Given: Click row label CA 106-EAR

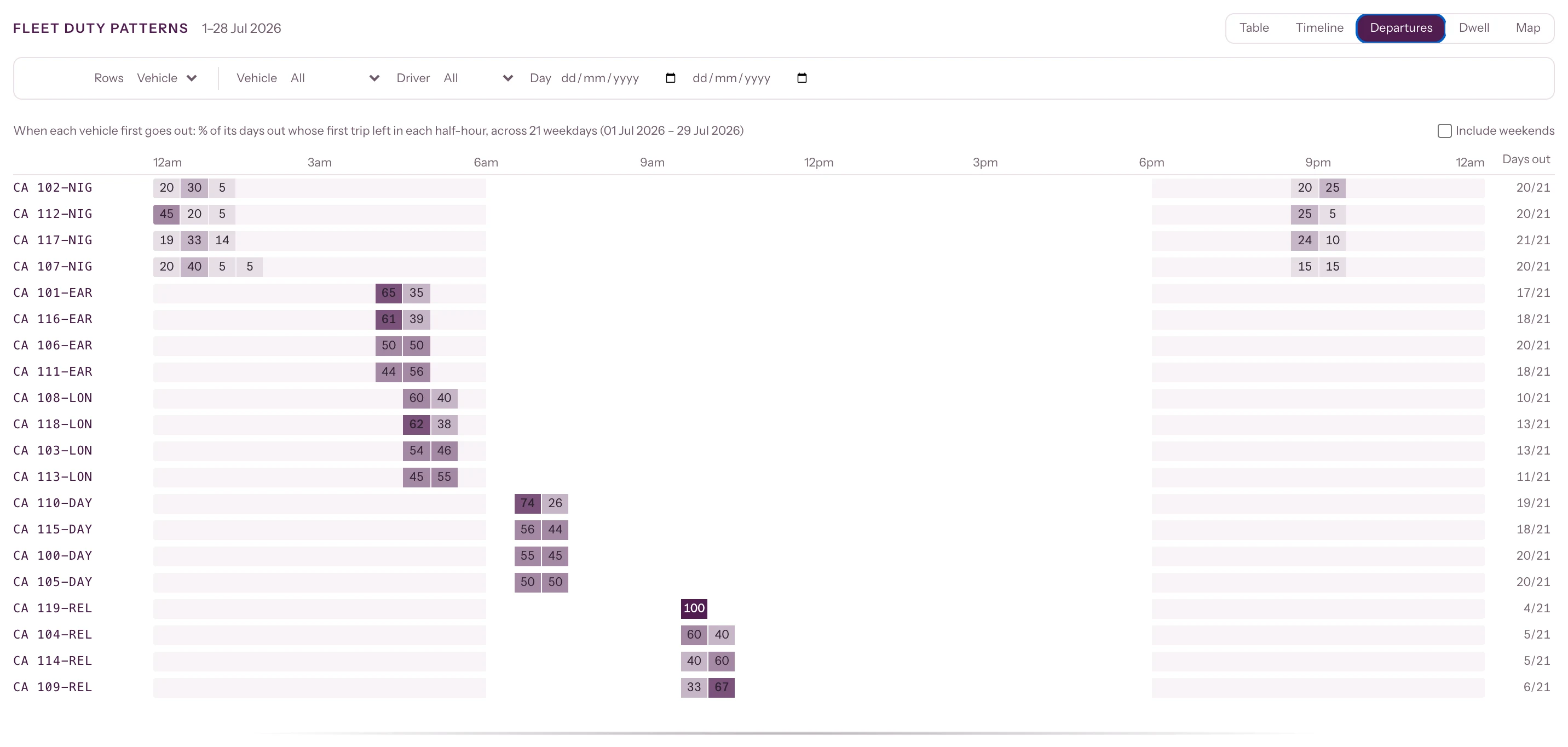Looking at the screenshot, I should (53, 345).
